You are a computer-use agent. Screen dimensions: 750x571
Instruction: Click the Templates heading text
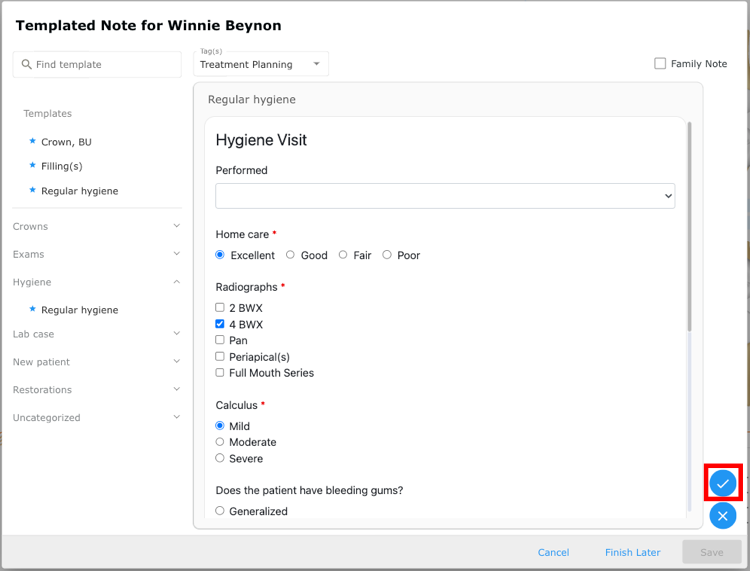point(48,113)
